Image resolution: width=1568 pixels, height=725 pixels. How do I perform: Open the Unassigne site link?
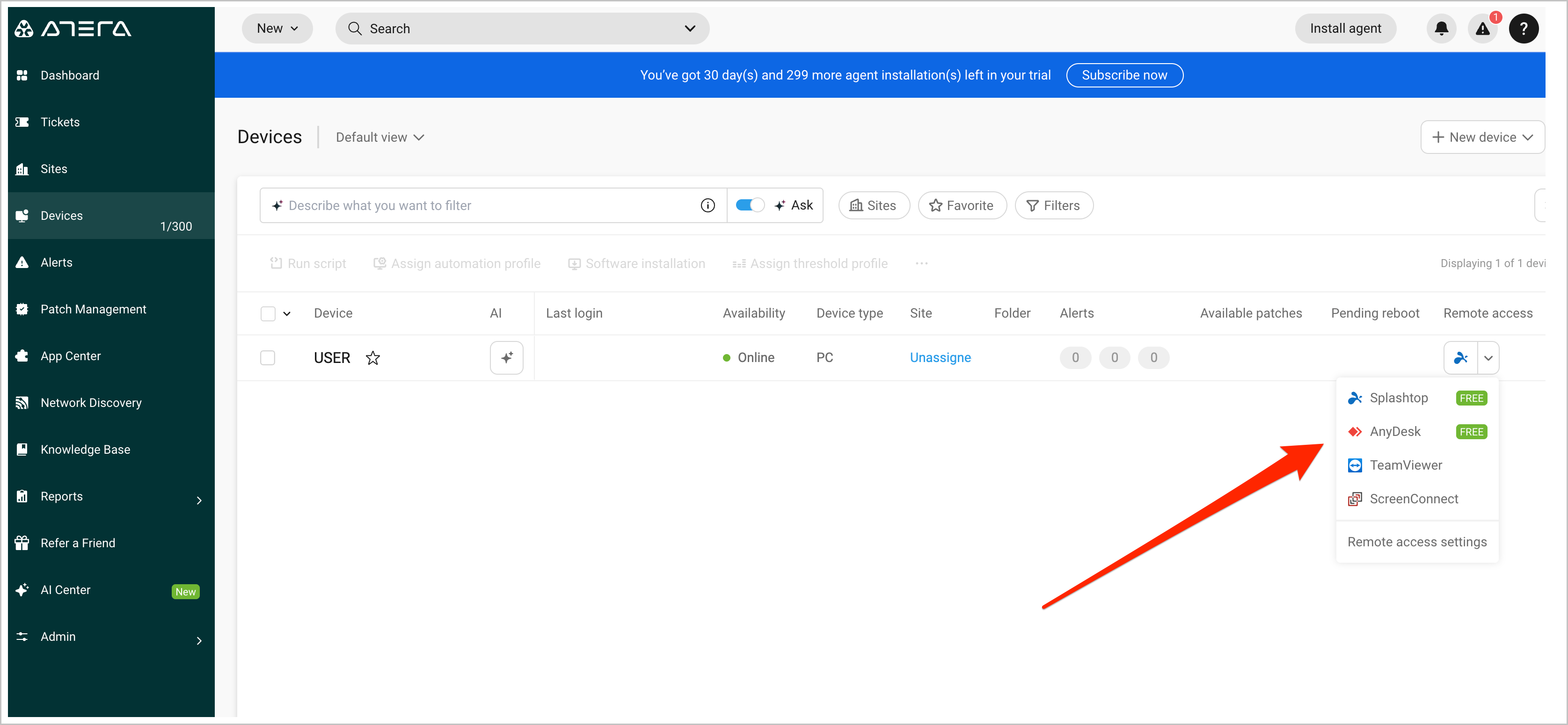[x=940, y=358]
